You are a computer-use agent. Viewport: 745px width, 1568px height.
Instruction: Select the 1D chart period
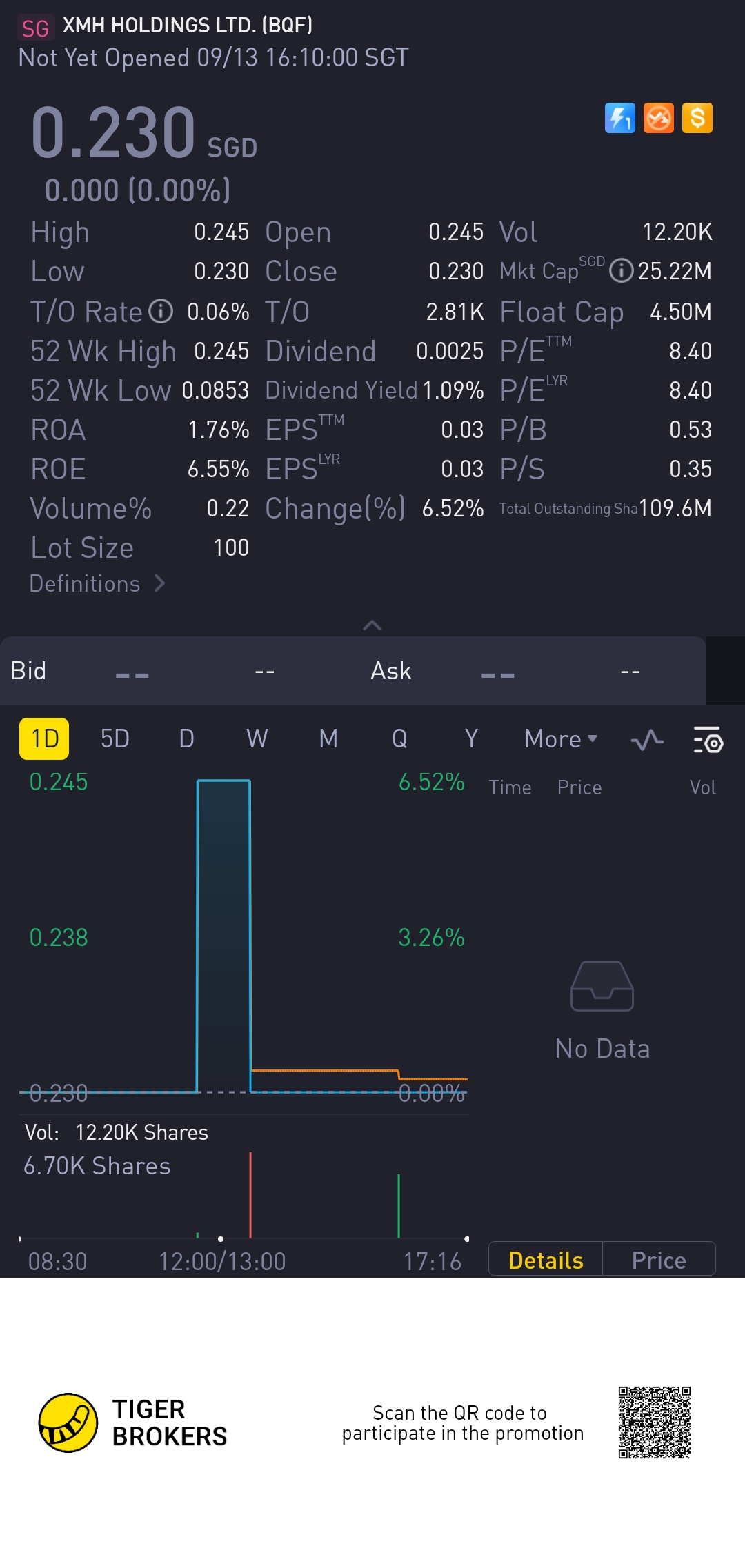click(x=44, y=739)
